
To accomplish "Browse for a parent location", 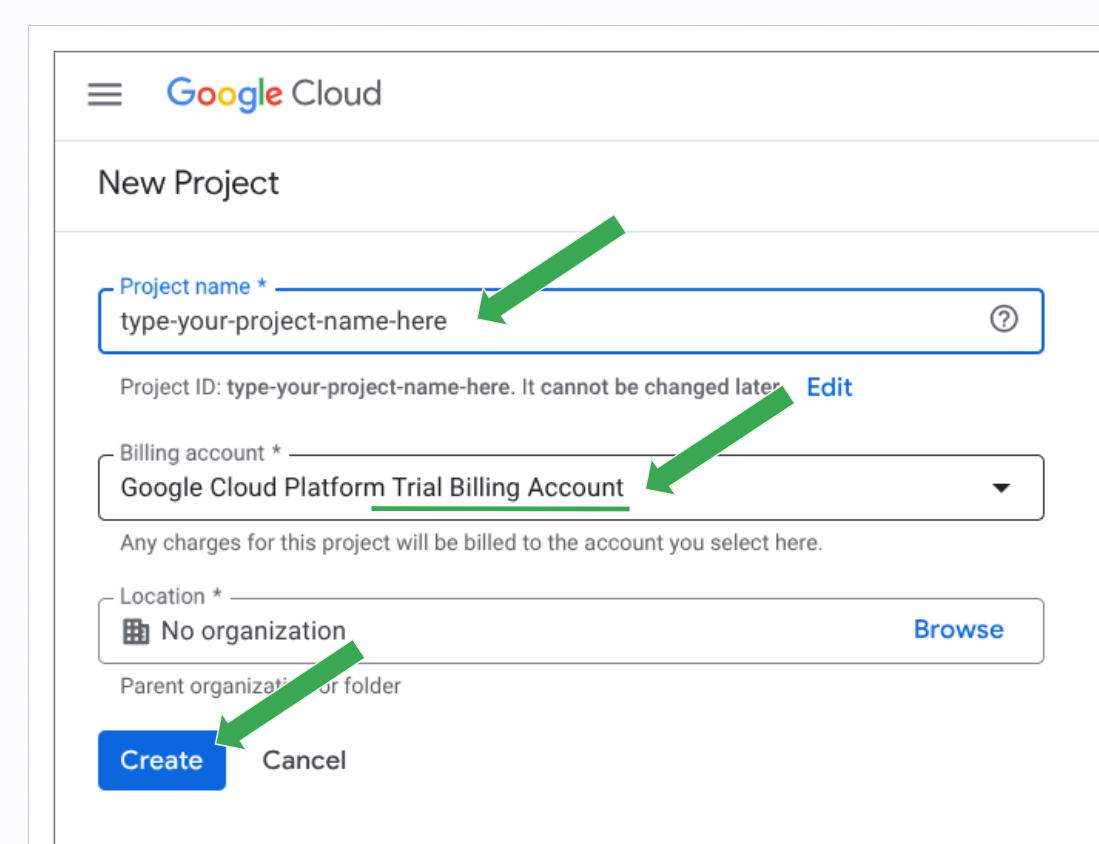I will 958,630.
